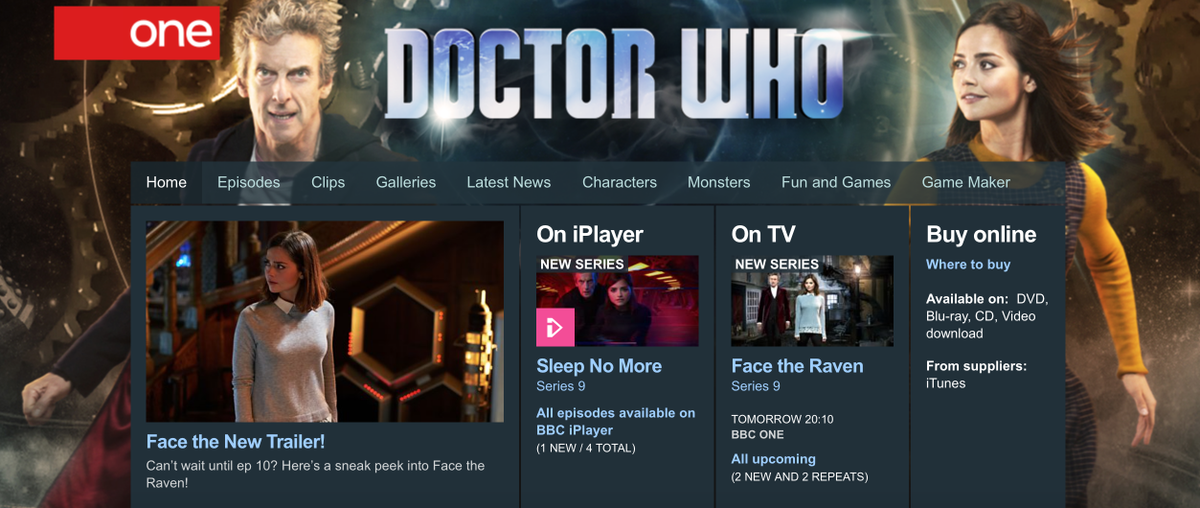Open the Home tab

166,182
